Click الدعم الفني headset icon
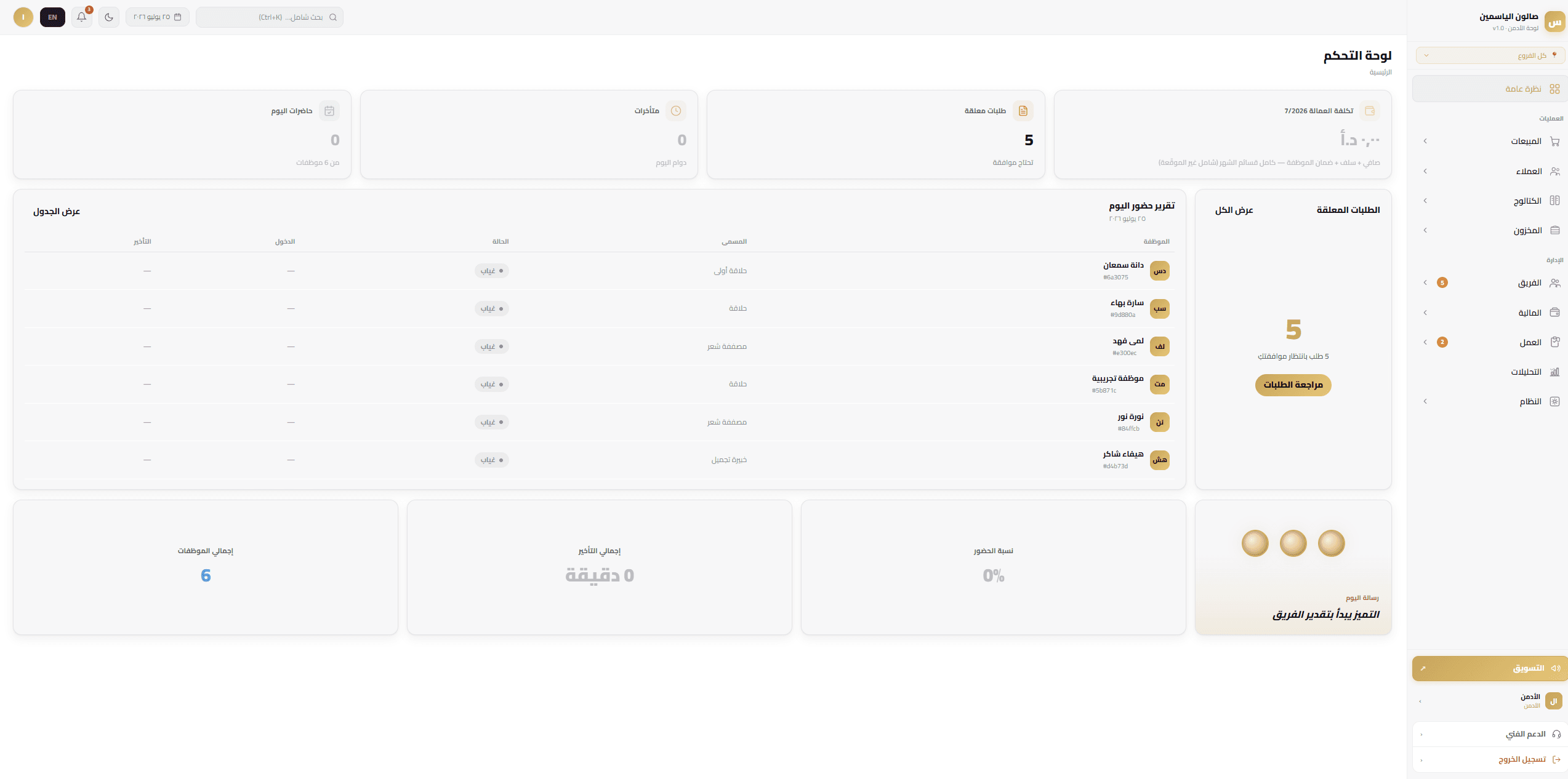The width and height of the screenshot is (1568, 779). coord(1556,734)
